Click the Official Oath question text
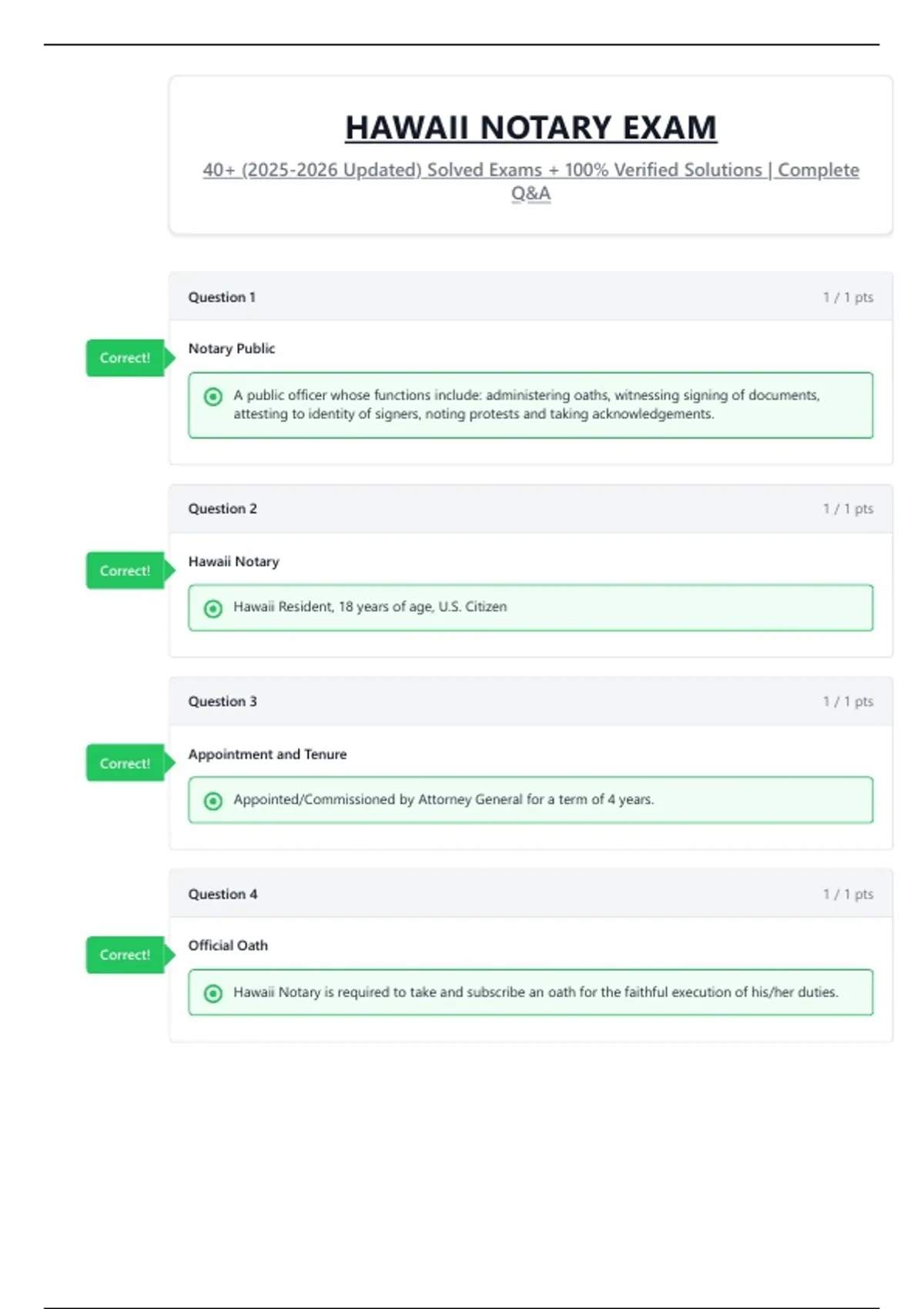 [228, 946]
